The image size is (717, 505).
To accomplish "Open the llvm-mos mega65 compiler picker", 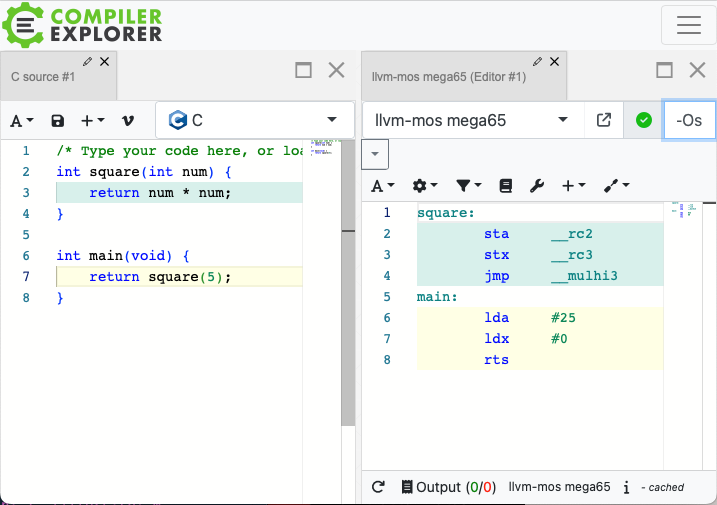I will (473, 120).
